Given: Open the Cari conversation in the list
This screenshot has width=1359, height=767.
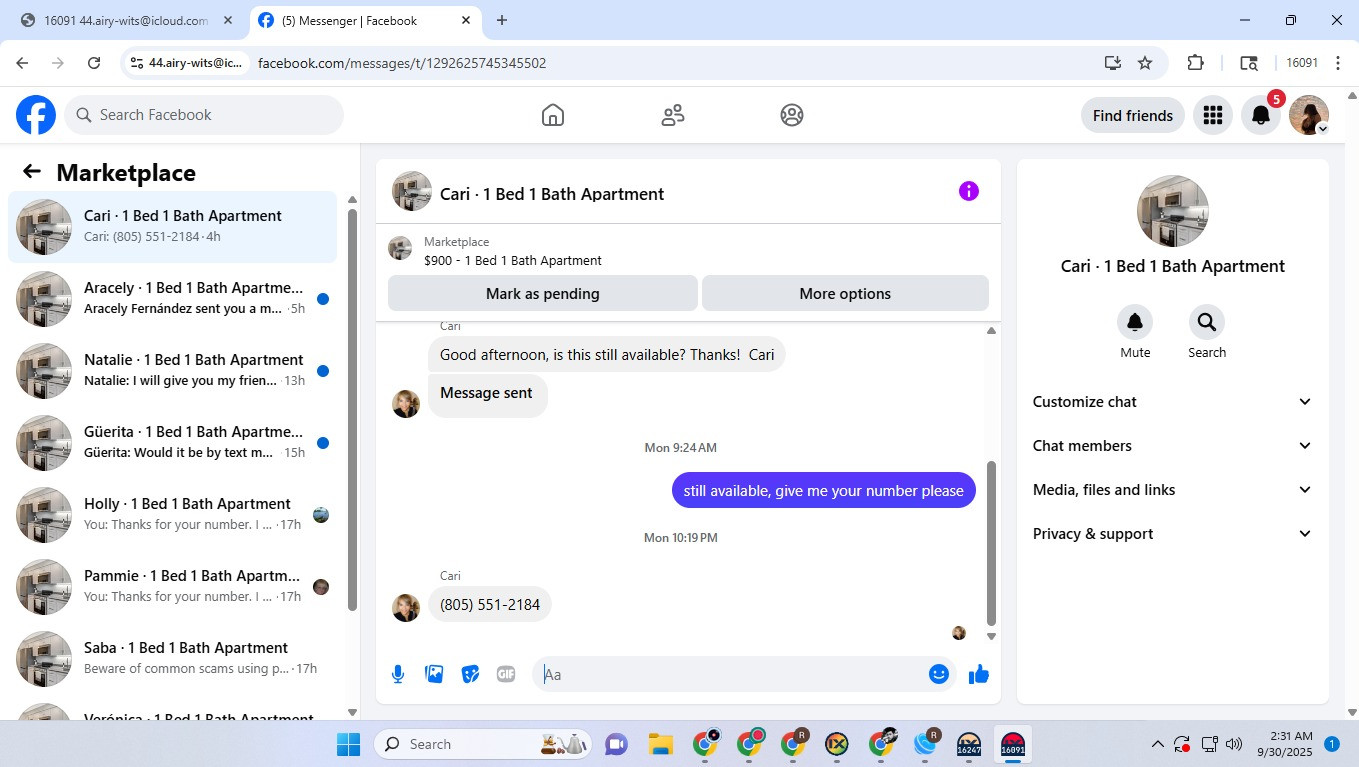Looking at the screenshot, I should (x=172, y=227).
